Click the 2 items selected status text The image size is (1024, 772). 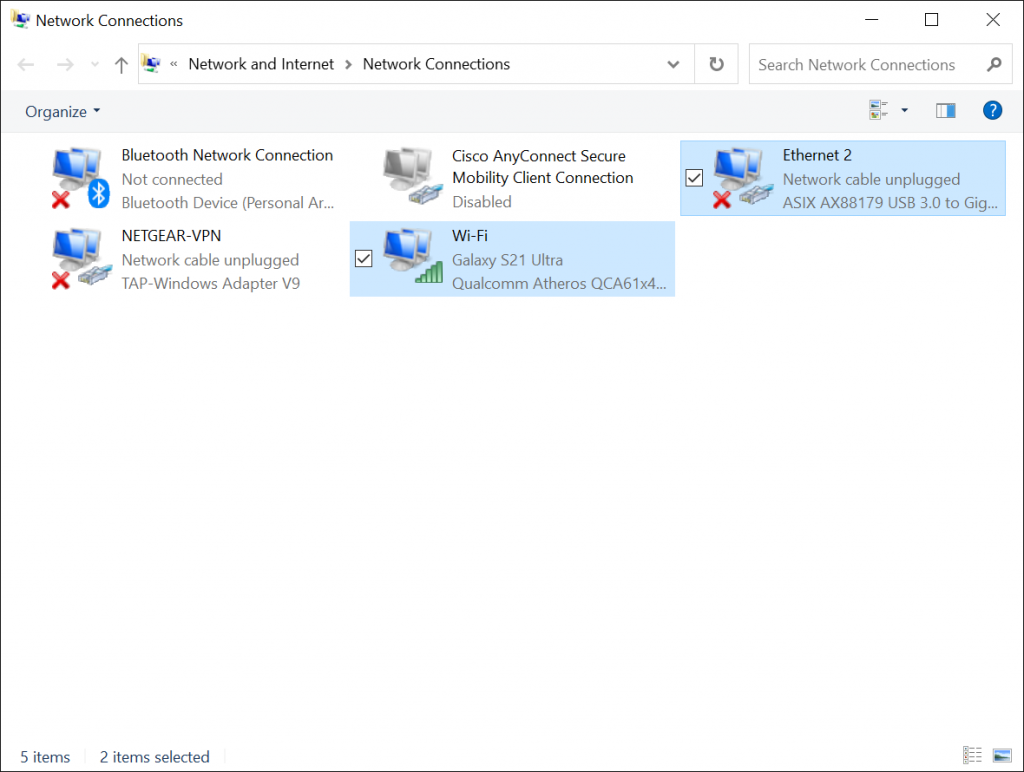tap(154, 756)
